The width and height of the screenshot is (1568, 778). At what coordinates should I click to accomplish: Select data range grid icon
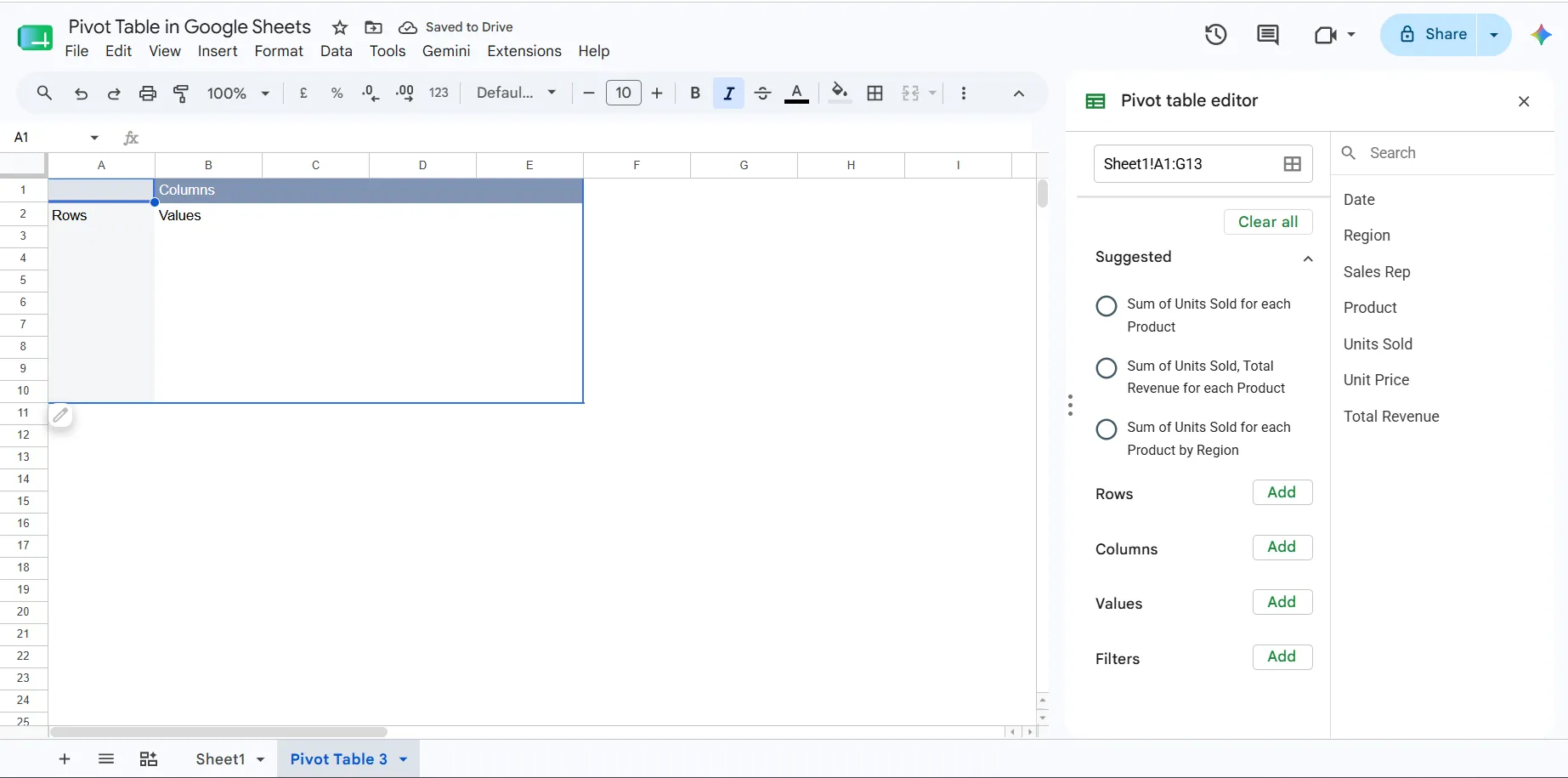tap(1292, 164)
